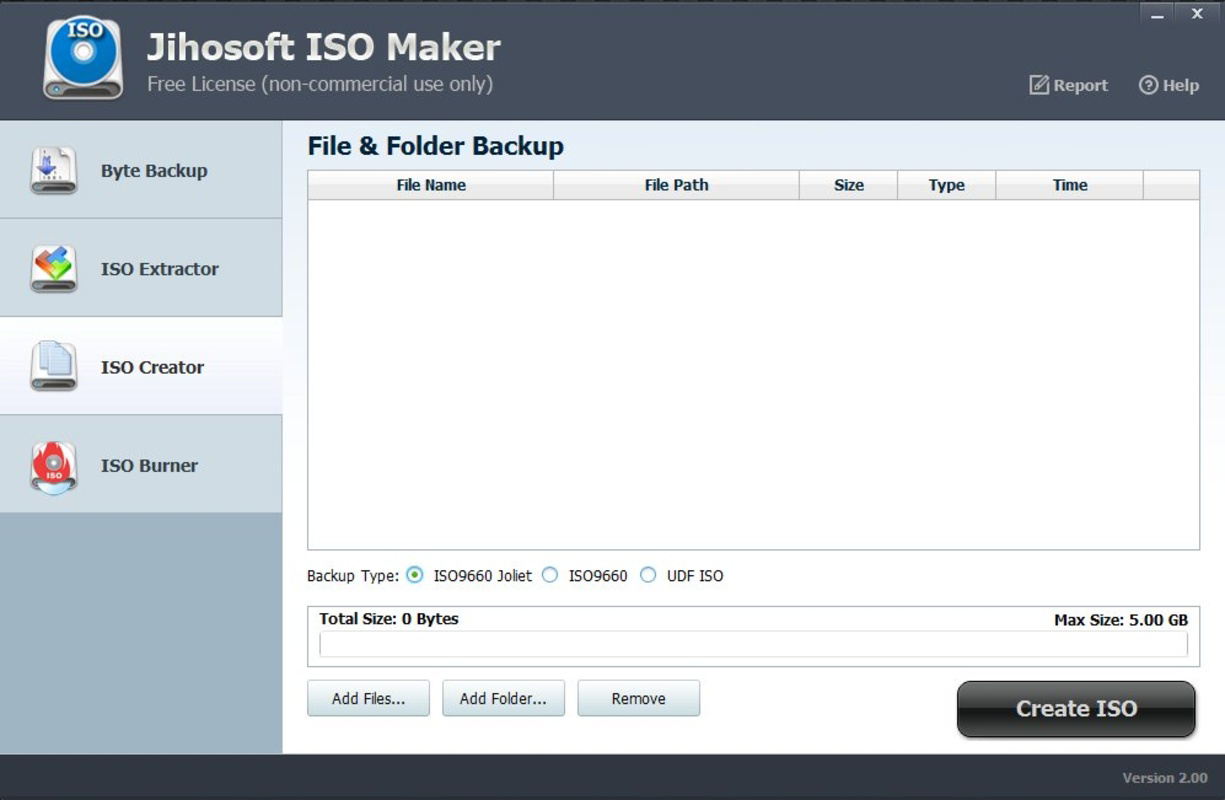The image size is (1225, 800).
Task: Select the ISO Creator tab
Action: click(x=141, y=366)
